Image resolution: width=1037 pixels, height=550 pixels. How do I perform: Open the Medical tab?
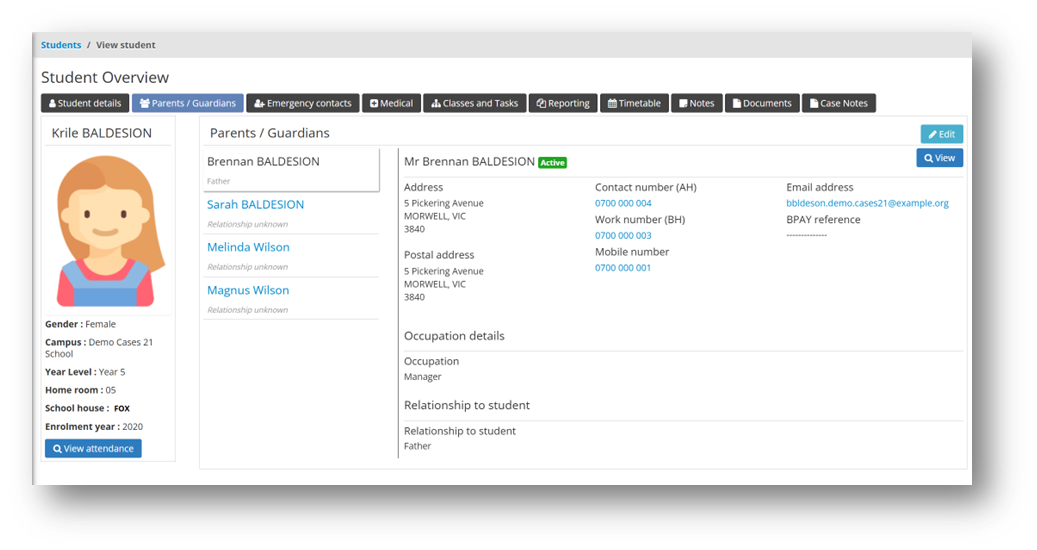click(391, 103)
